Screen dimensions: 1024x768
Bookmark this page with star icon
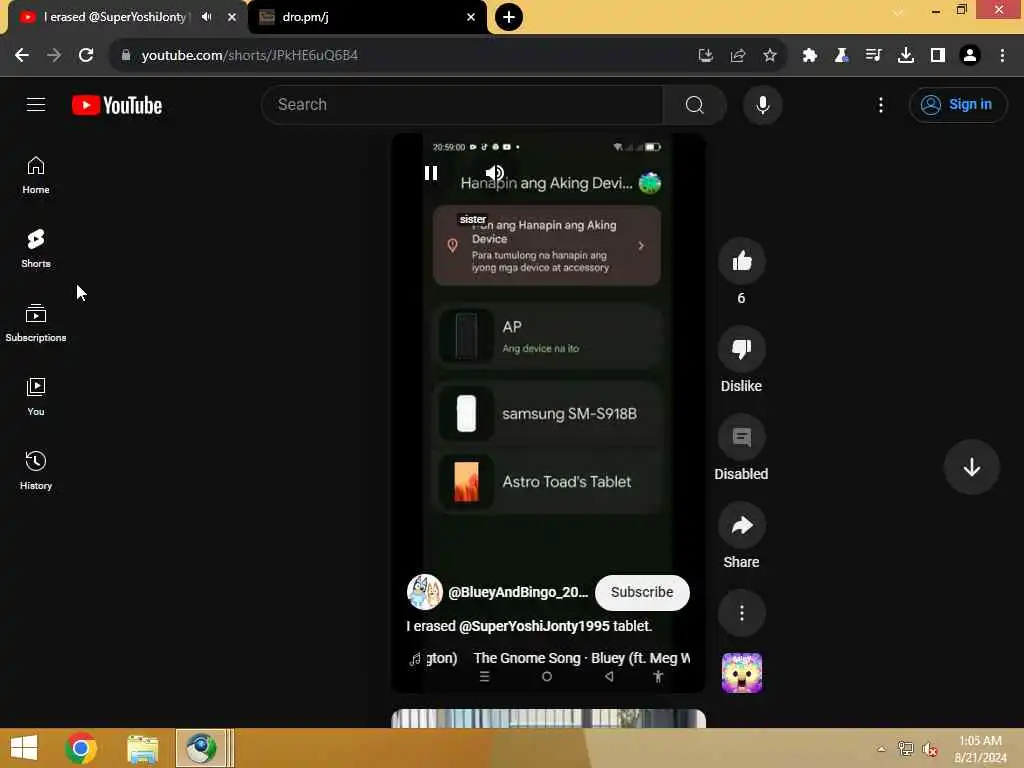770,55
